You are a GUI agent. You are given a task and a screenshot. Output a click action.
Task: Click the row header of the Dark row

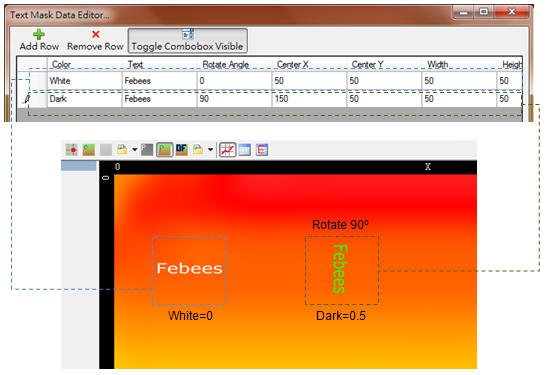pyautogui.click(x=32, y=99)
